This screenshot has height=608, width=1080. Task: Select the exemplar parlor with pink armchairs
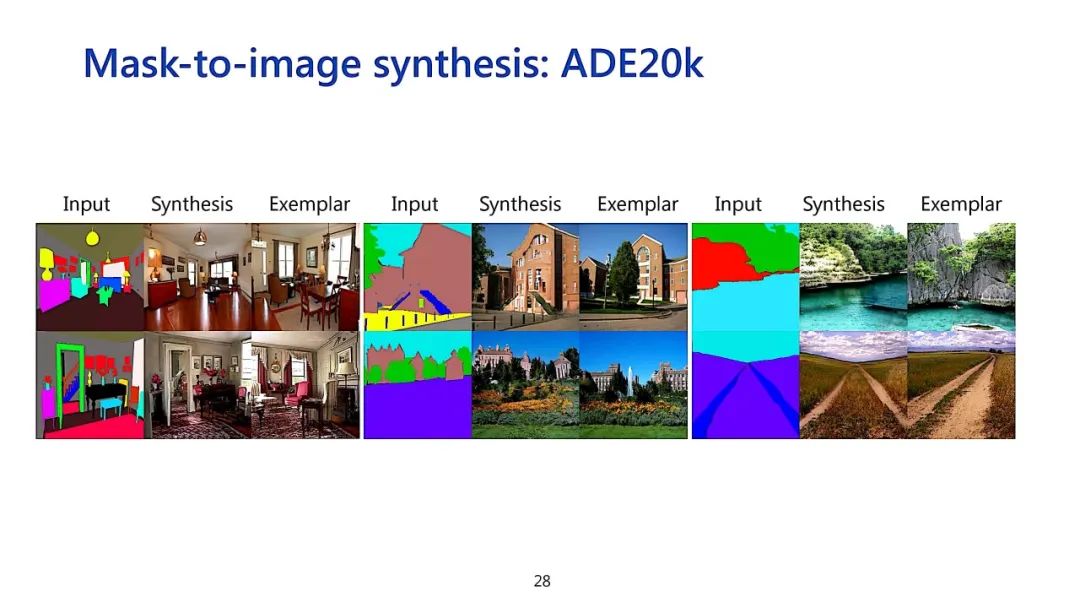coord(306,384)
